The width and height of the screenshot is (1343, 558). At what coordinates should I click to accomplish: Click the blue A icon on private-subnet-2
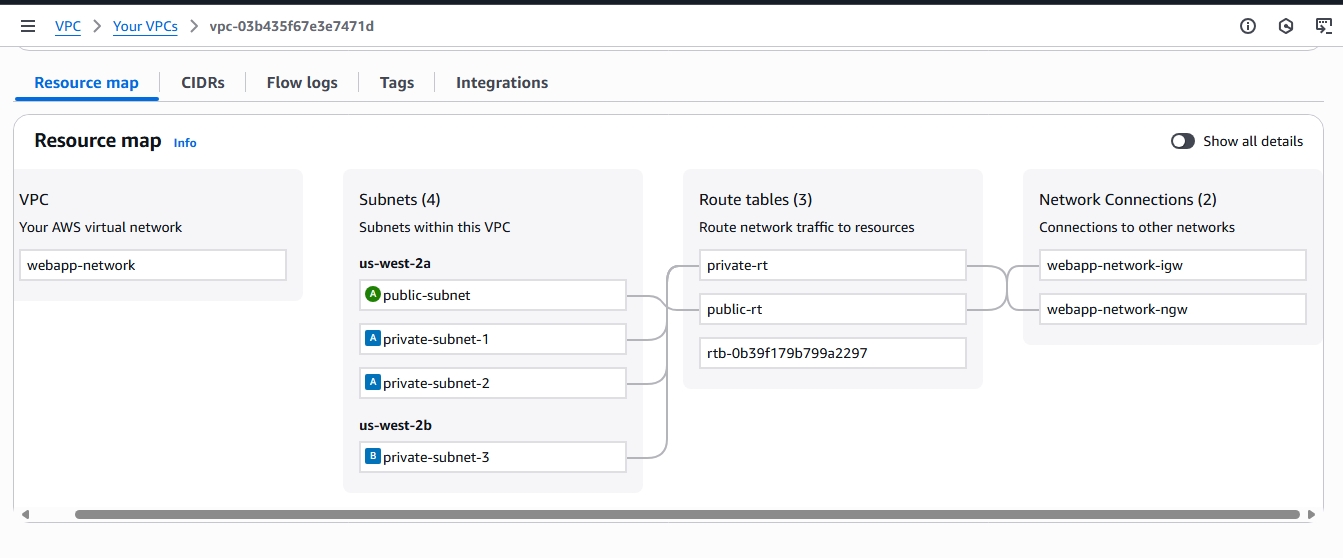click(373, 383)
